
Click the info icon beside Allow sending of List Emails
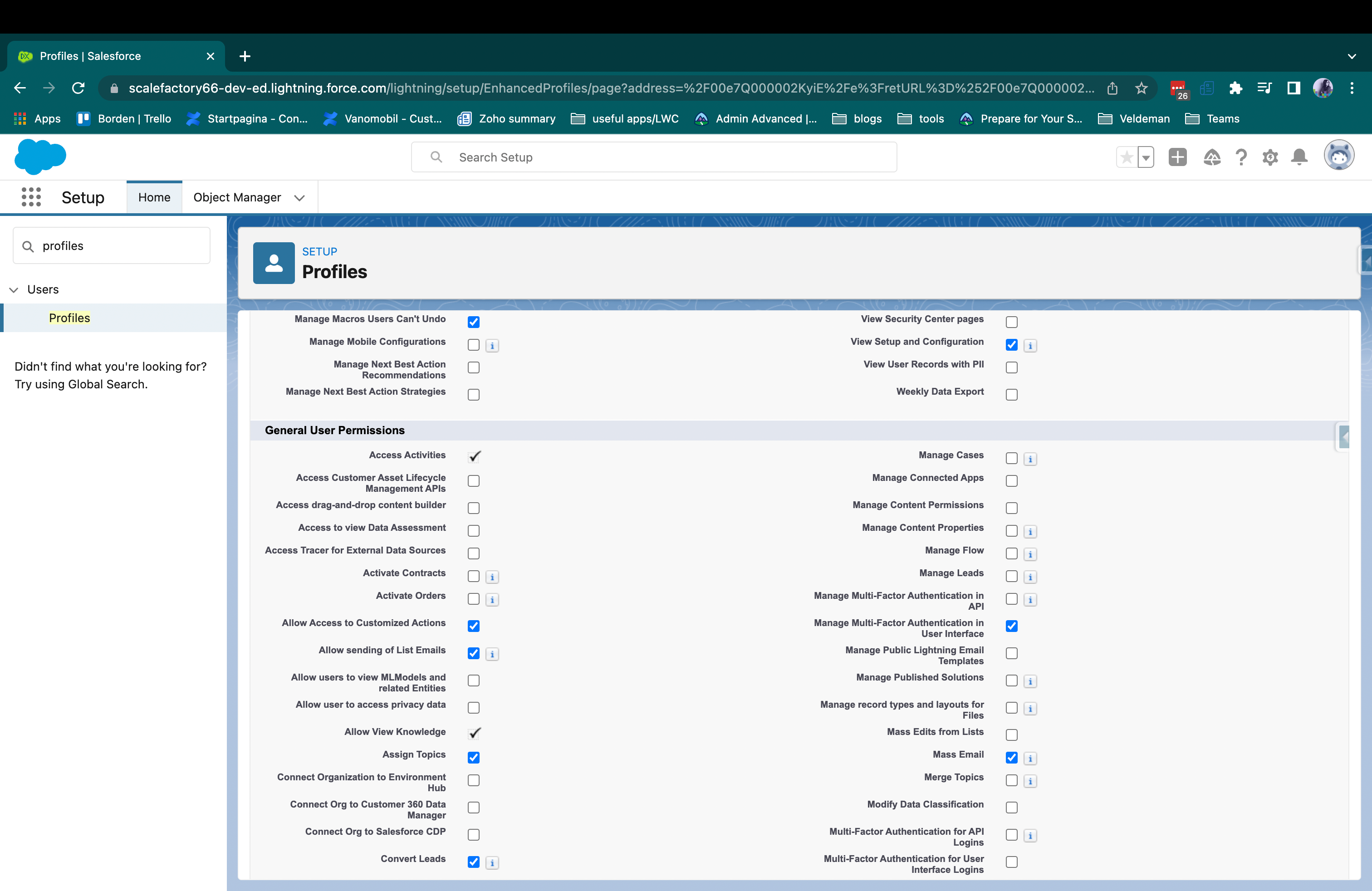pyautogui.click(x=492, y=654)
